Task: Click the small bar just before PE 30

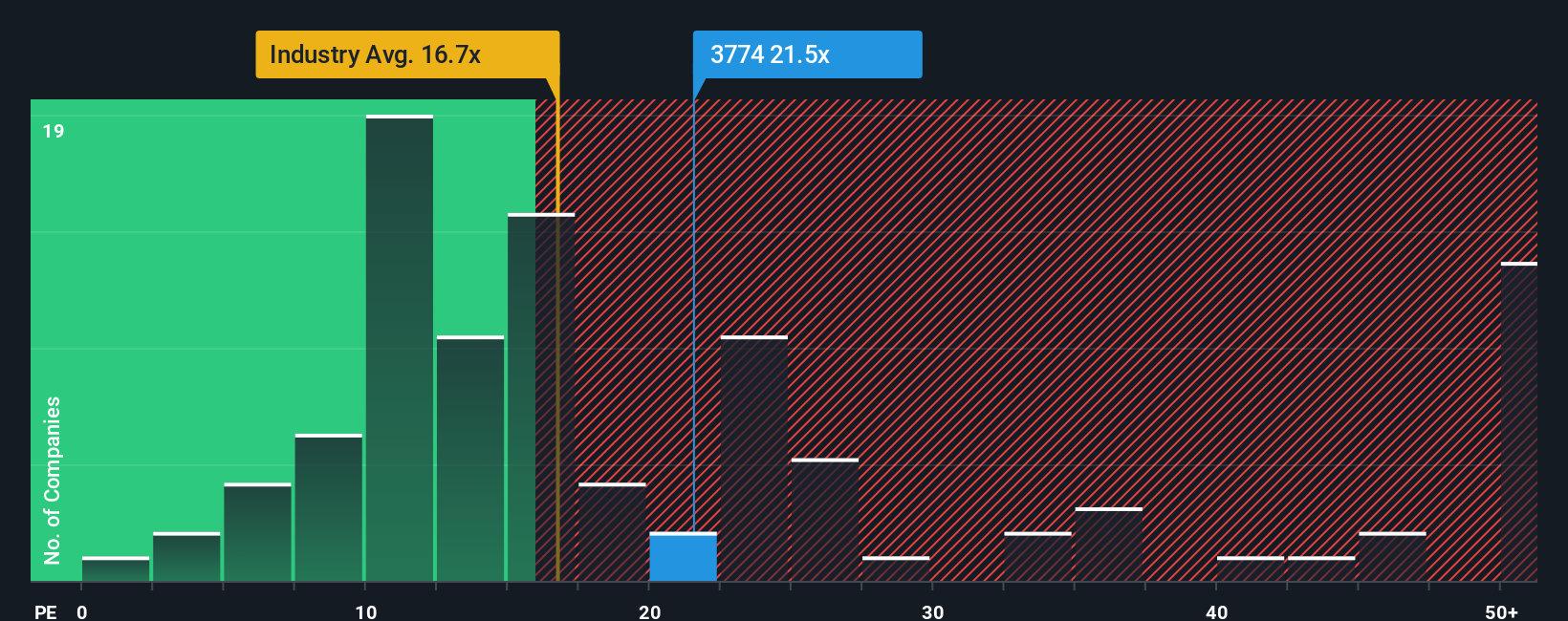Action: point(896,569)
